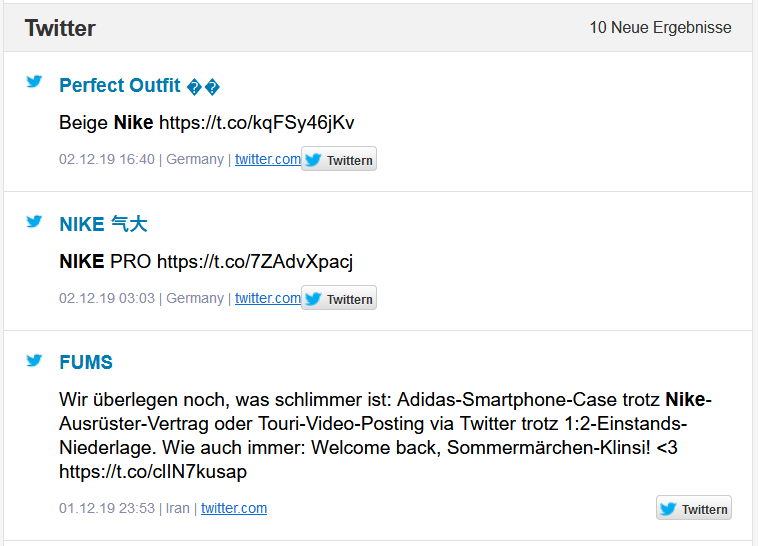Screen dimensions: 758x546
Task: Click Twittern button under FUMS tweet
Action: (x=694, y=508)
